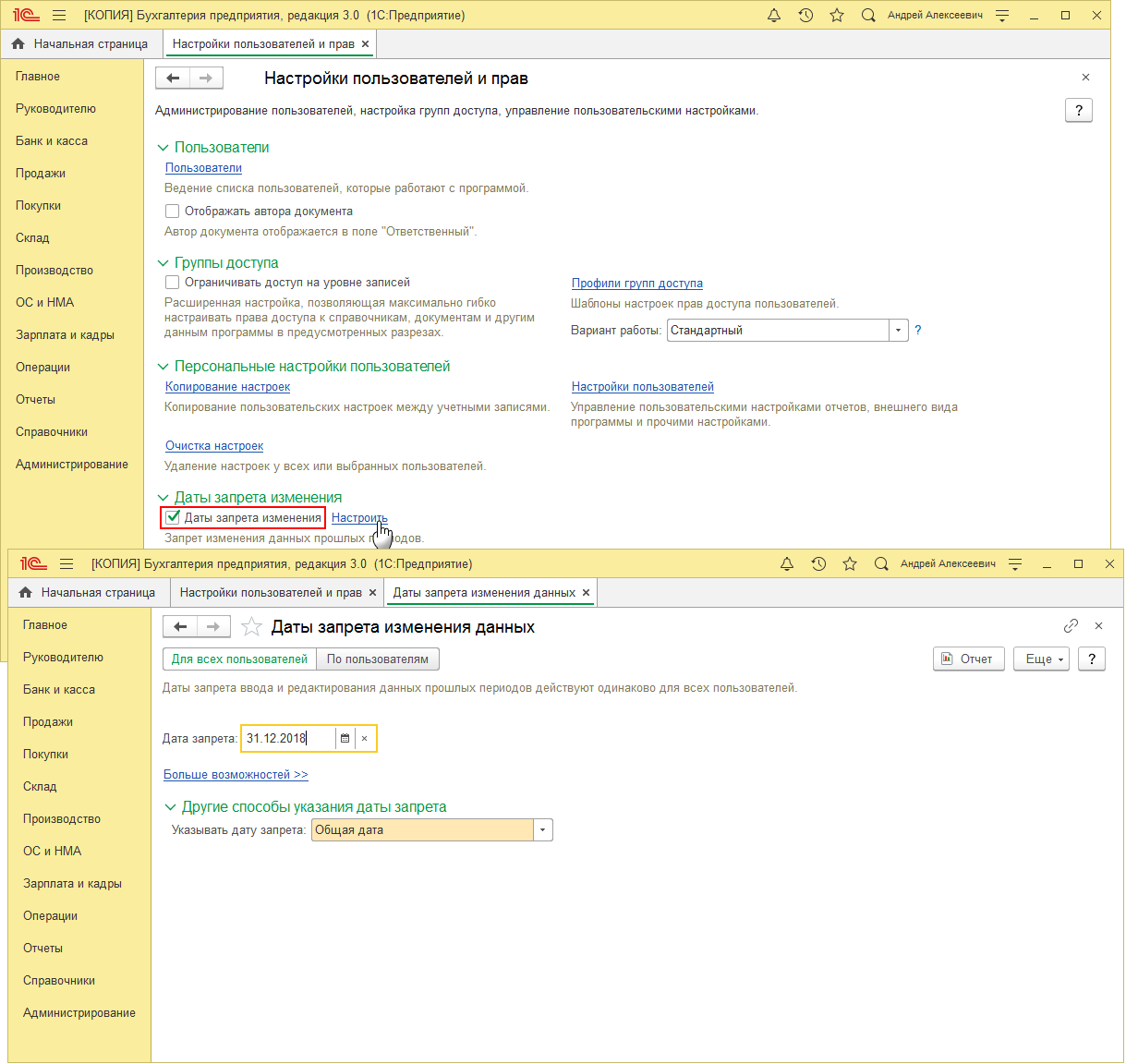Click search magnifier in bottom window title bar
The width and height of the screenshot is (1126, 1064).
coord(881,564)
